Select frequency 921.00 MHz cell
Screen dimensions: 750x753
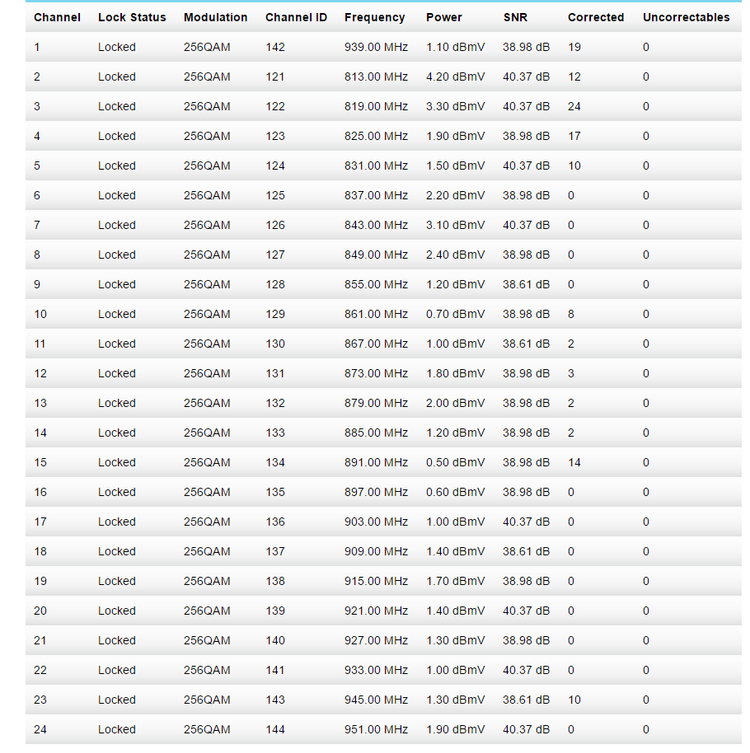pyautogui.click(x=376, y=611)
